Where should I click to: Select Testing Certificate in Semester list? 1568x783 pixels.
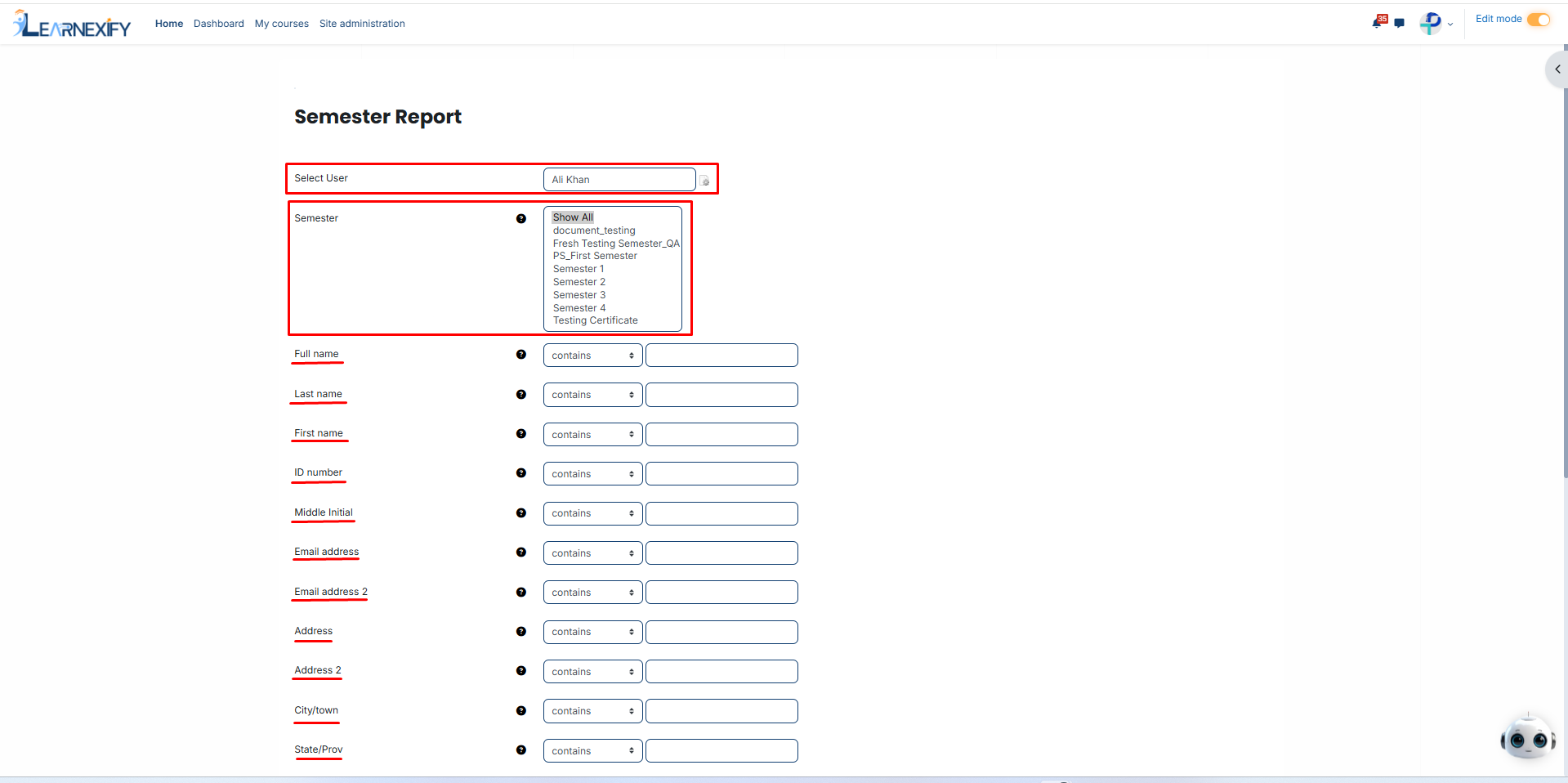596,320
